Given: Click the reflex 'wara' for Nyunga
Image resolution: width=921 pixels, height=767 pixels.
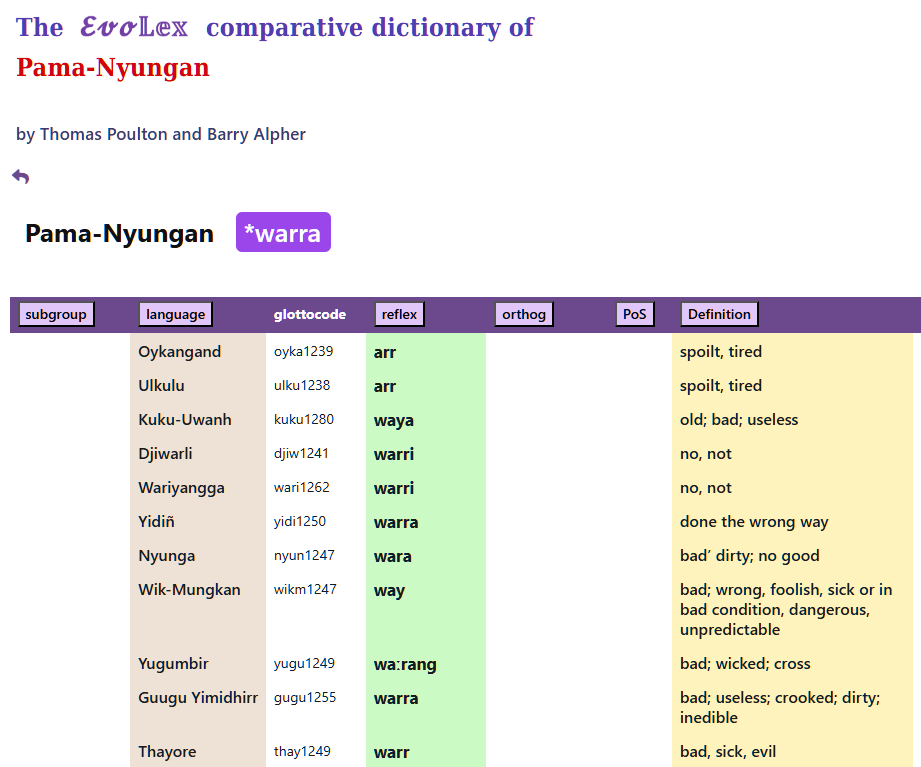Looking at the screenshot, I should point(392,556).
